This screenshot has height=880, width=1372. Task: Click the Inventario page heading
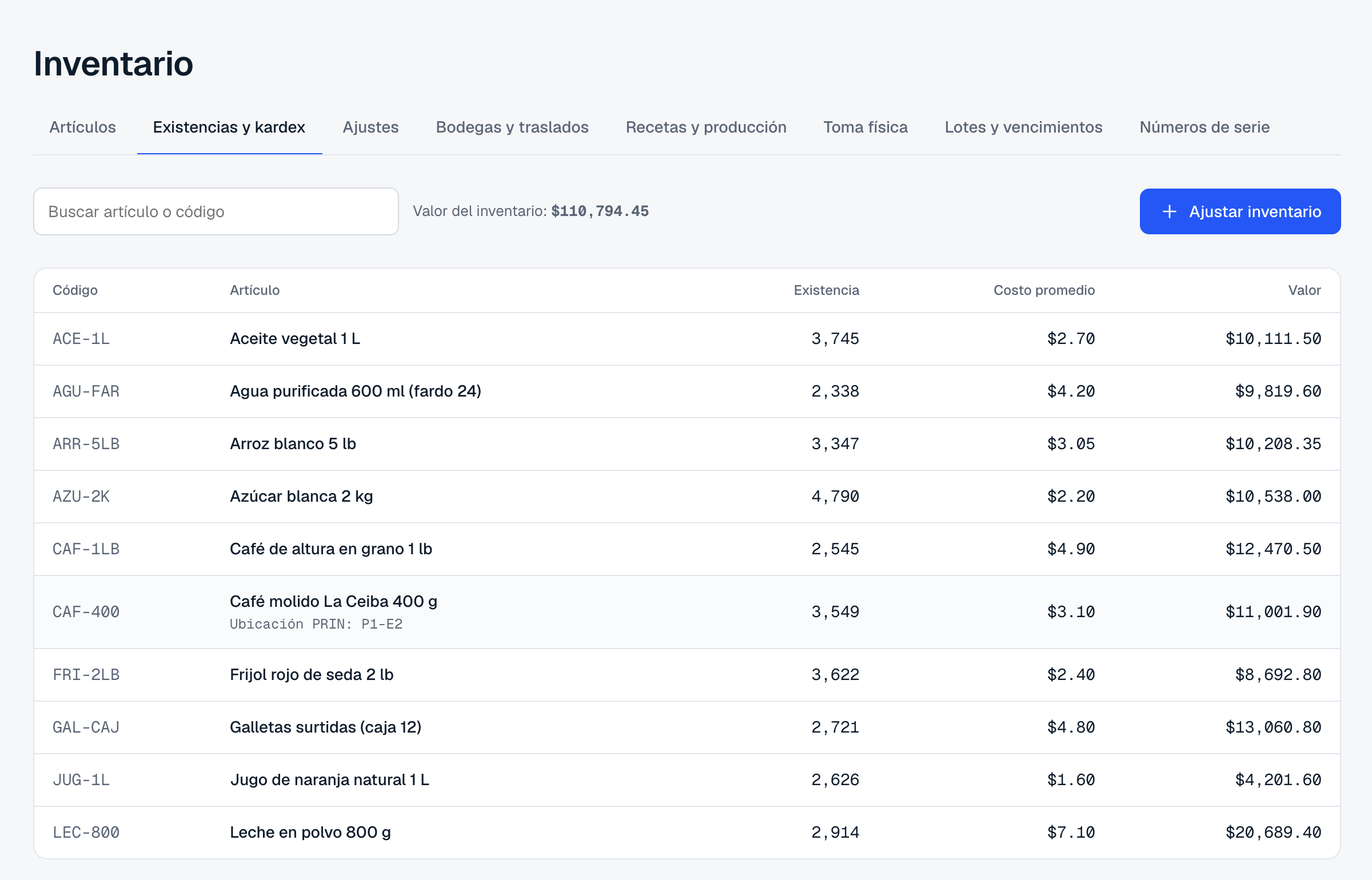(113, 63)
